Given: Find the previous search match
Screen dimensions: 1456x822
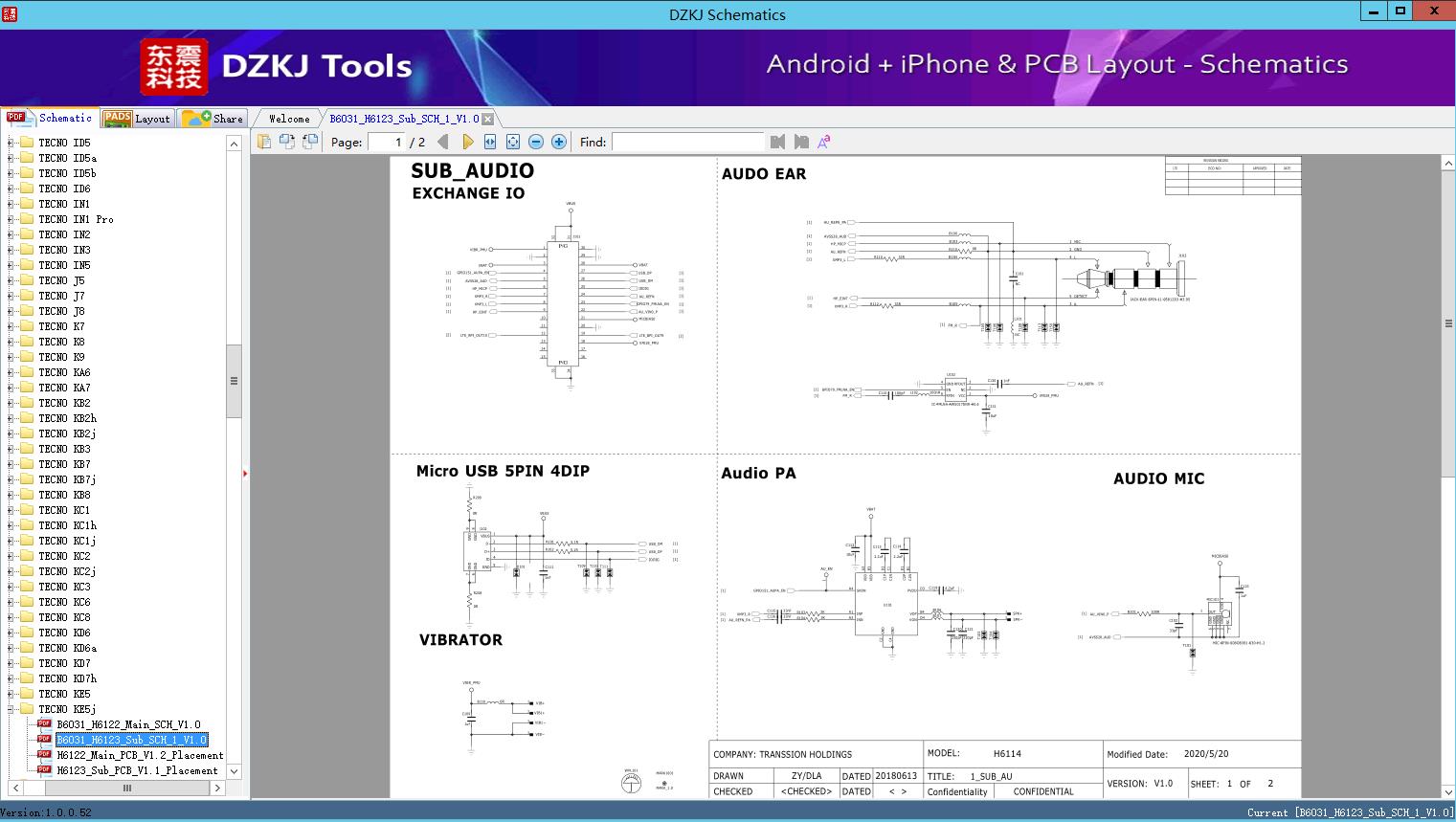Looking at the screenshot, I should coord(777,142).
